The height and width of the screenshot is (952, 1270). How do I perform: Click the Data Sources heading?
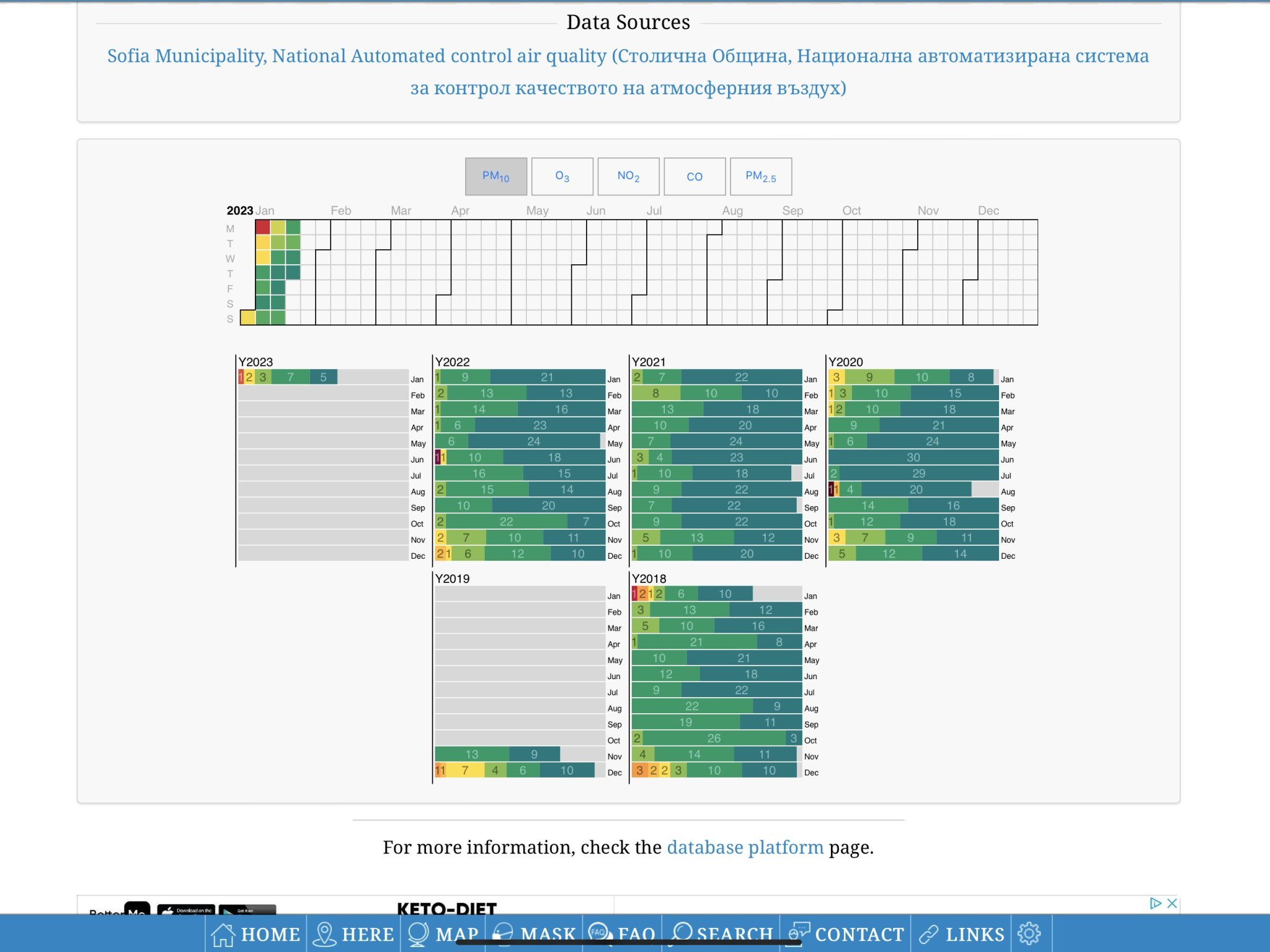coord(628,22)
